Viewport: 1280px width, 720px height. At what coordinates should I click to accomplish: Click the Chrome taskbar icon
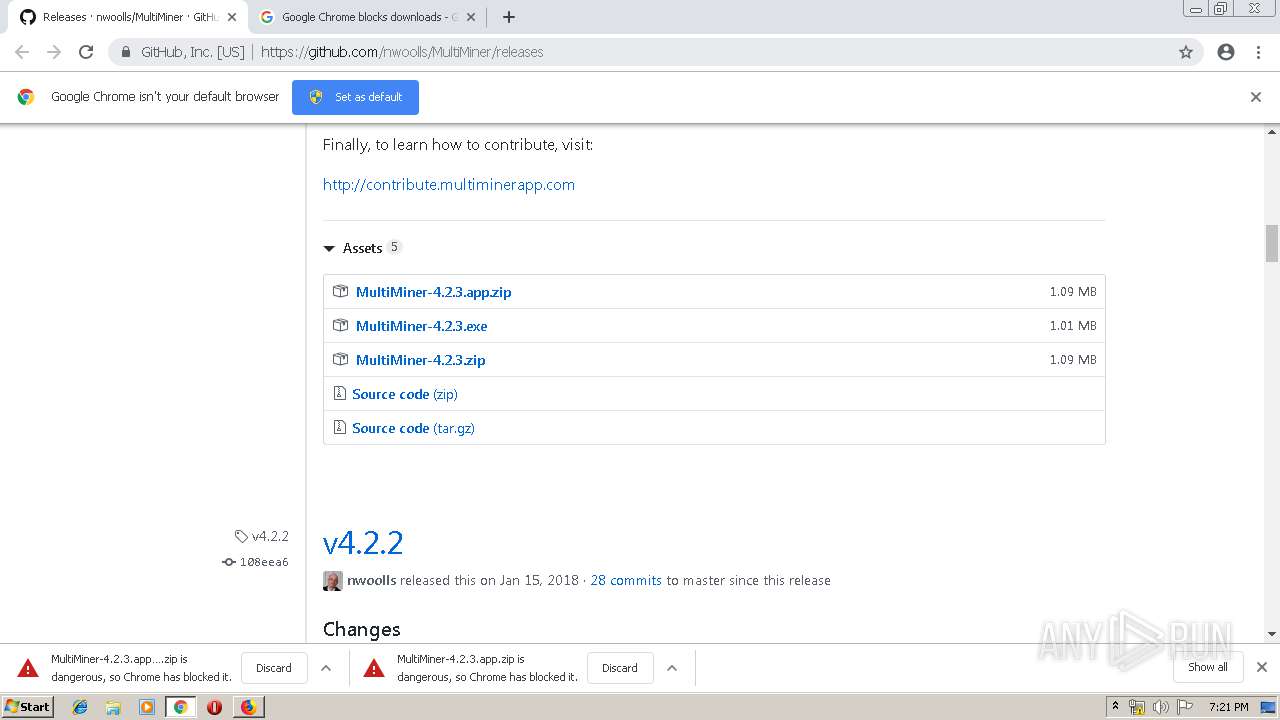coord(181,707)
